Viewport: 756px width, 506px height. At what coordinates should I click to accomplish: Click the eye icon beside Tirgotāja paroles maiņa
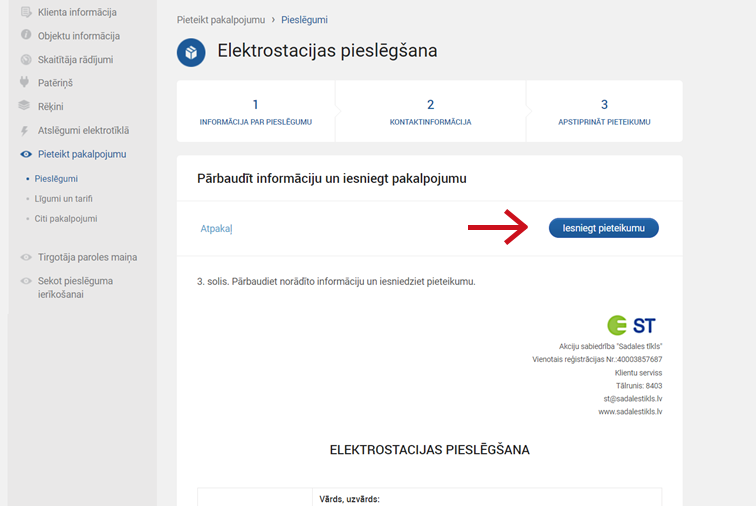[26, 257]
